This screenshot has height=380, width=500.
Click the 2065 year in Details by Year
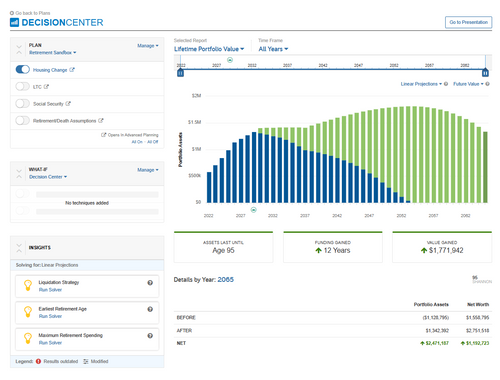coord(226,280)
